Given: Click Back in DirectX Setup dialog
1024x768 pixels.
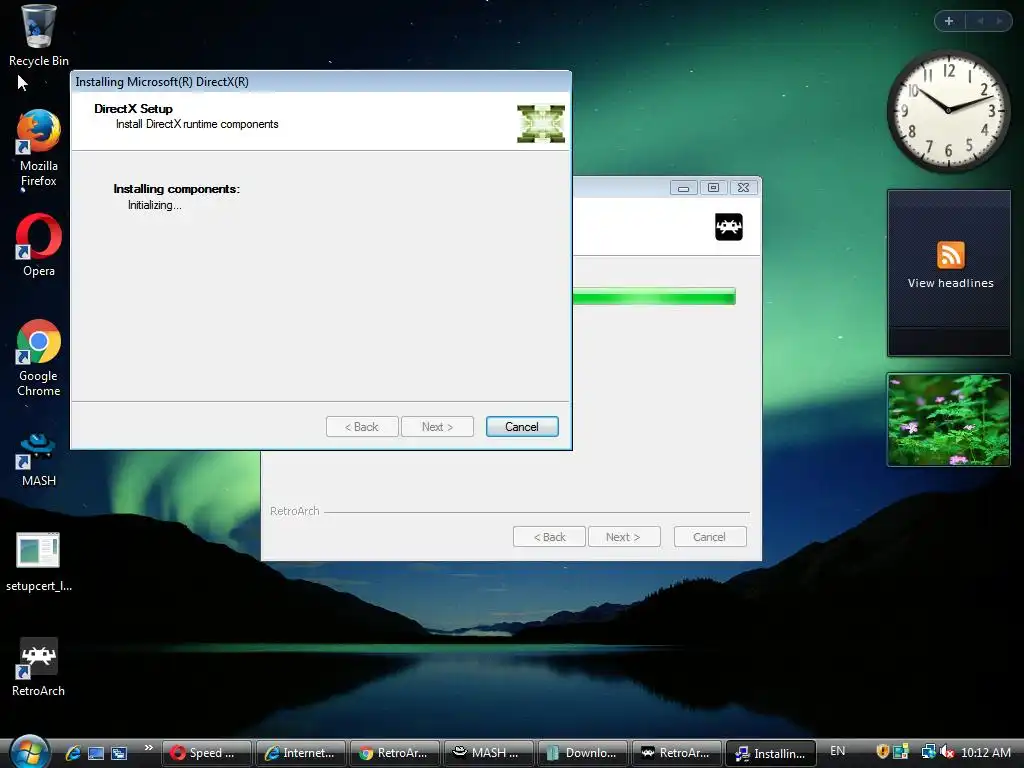Looking at the screenshot, I should pos(362,426).
